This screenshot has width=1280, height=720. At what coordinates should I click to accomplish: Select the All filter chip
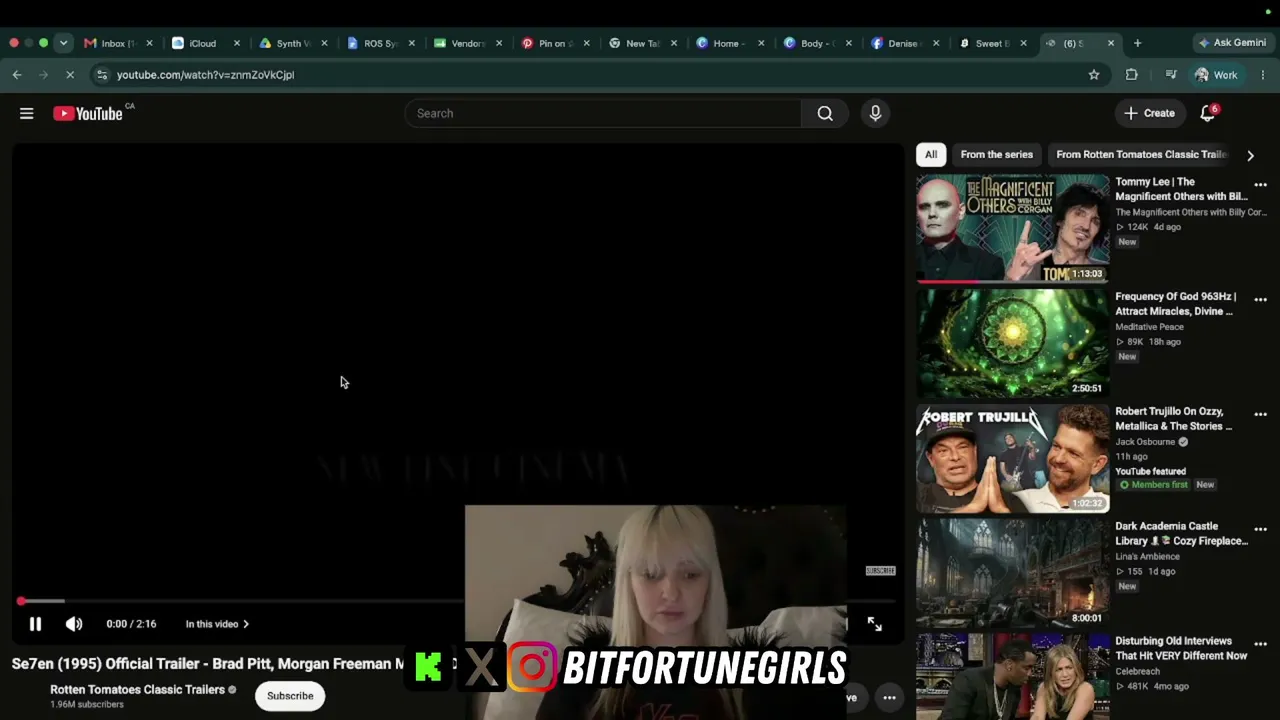coord(931,155)
